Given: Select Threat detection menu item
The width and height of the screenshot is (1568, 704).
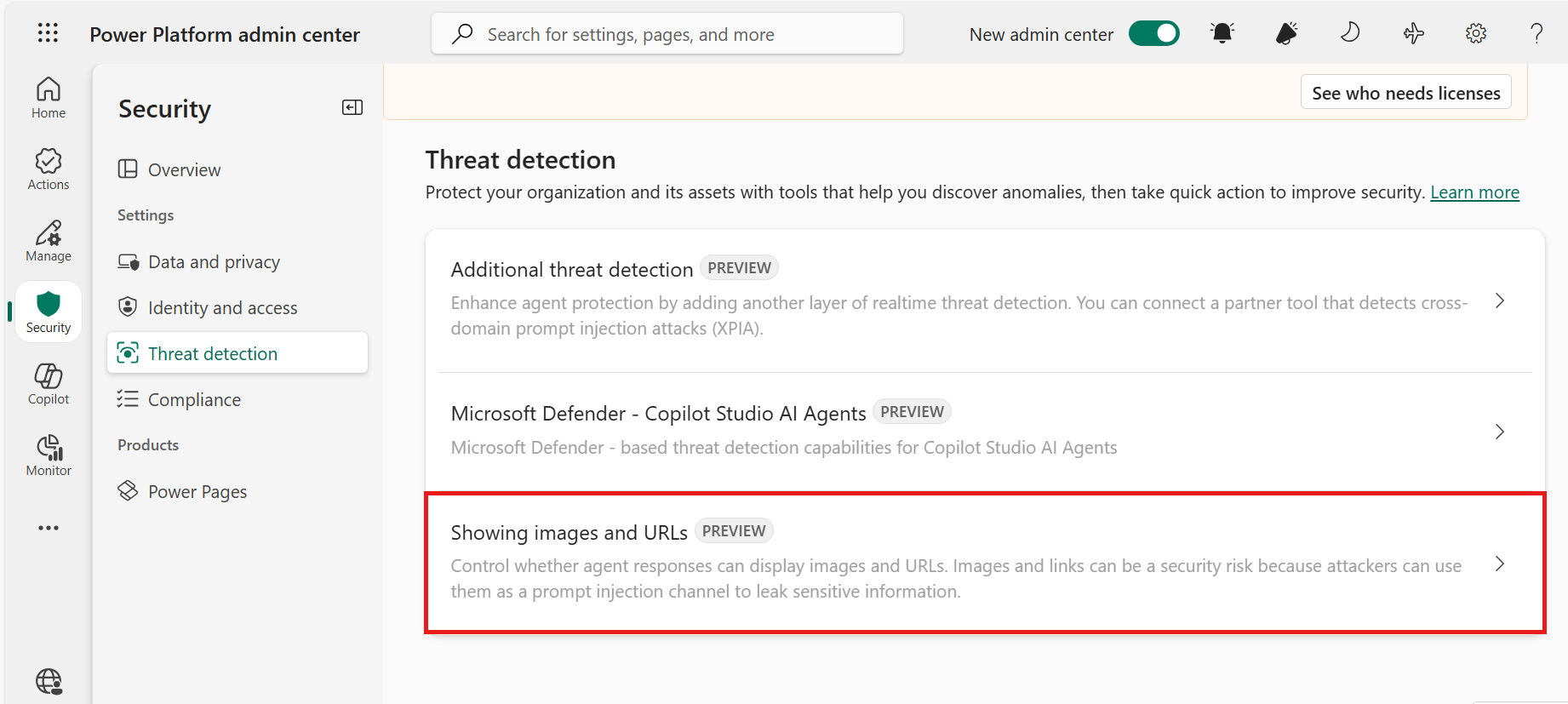Looking at the screenshot, I should tap(237, 352).
